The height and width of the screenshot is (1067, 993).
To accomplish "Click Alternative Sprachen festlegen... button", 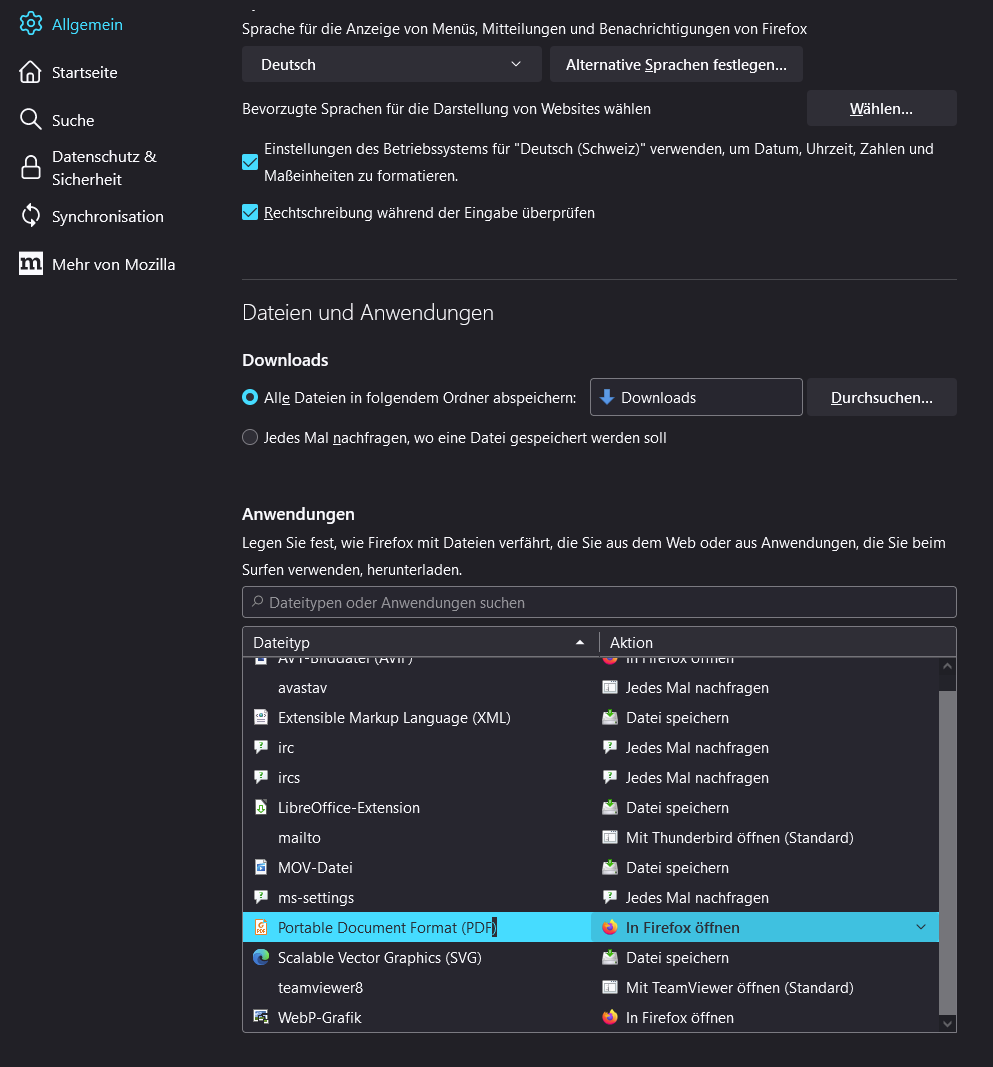I will 676,64.
